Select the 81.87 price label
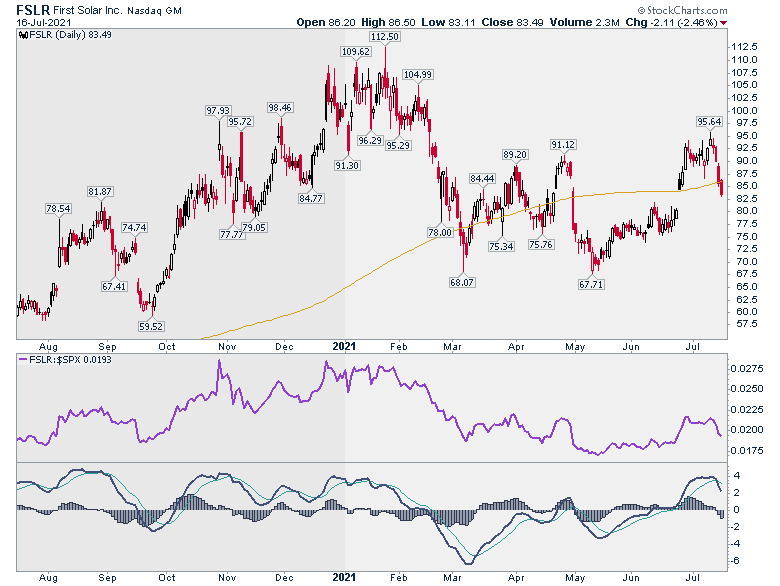This screenshot has height=586, width=780. 100,192
